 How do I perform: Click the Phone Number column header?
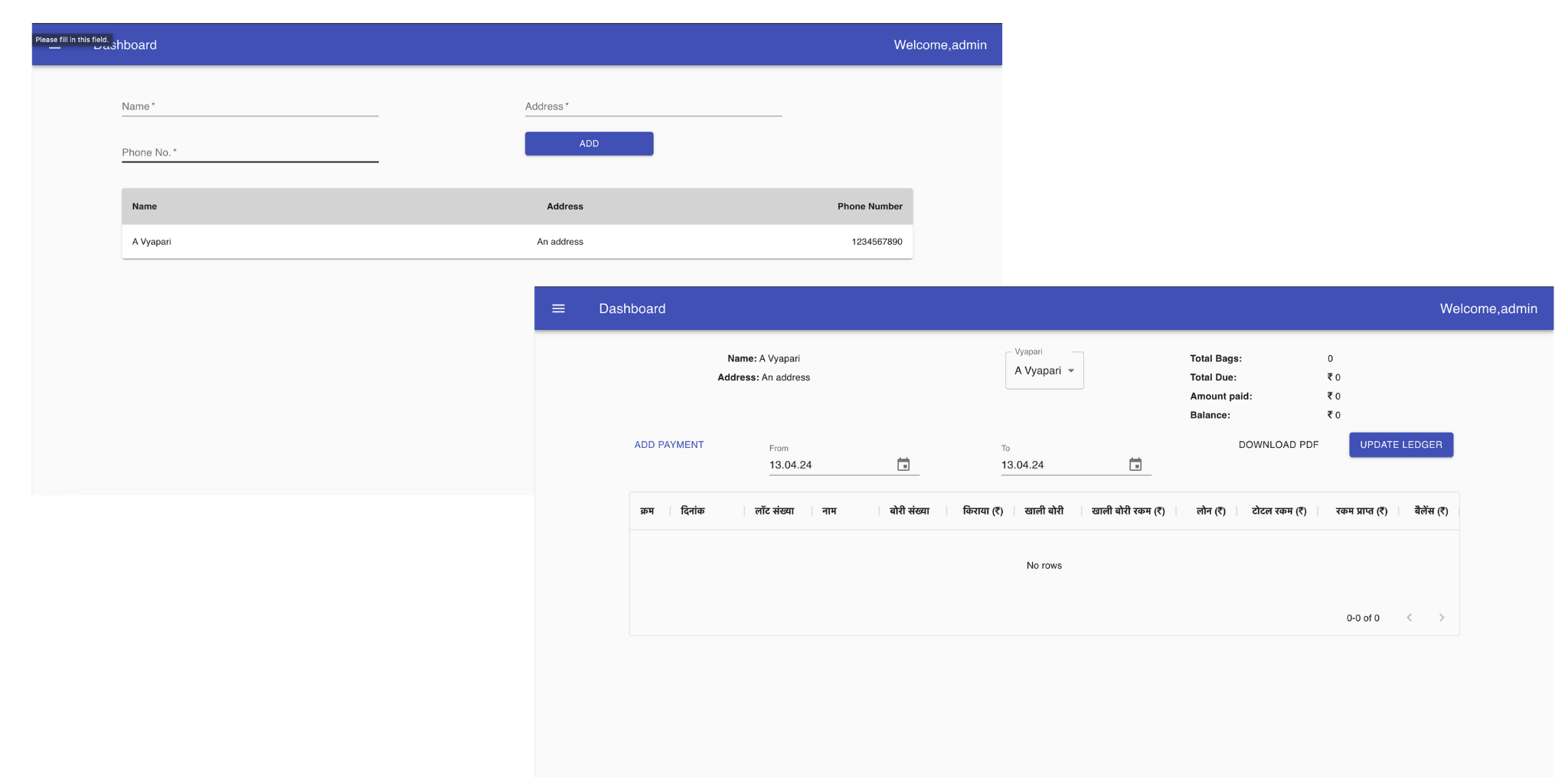(869, 207)
